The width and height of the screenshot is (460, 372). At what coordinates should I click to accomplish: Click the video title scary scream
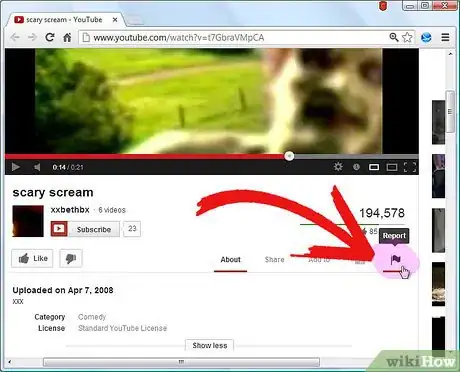click(x=53, y=192)
